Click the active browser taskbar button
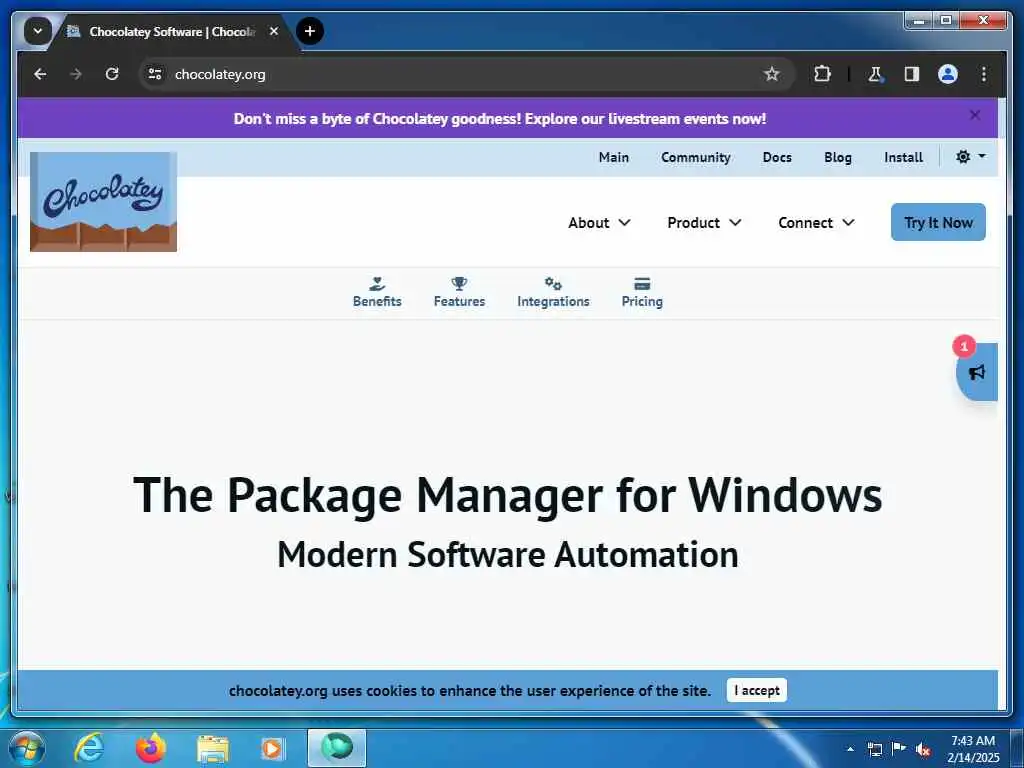Screen dimensions: 1024x768 pos(337,748)
